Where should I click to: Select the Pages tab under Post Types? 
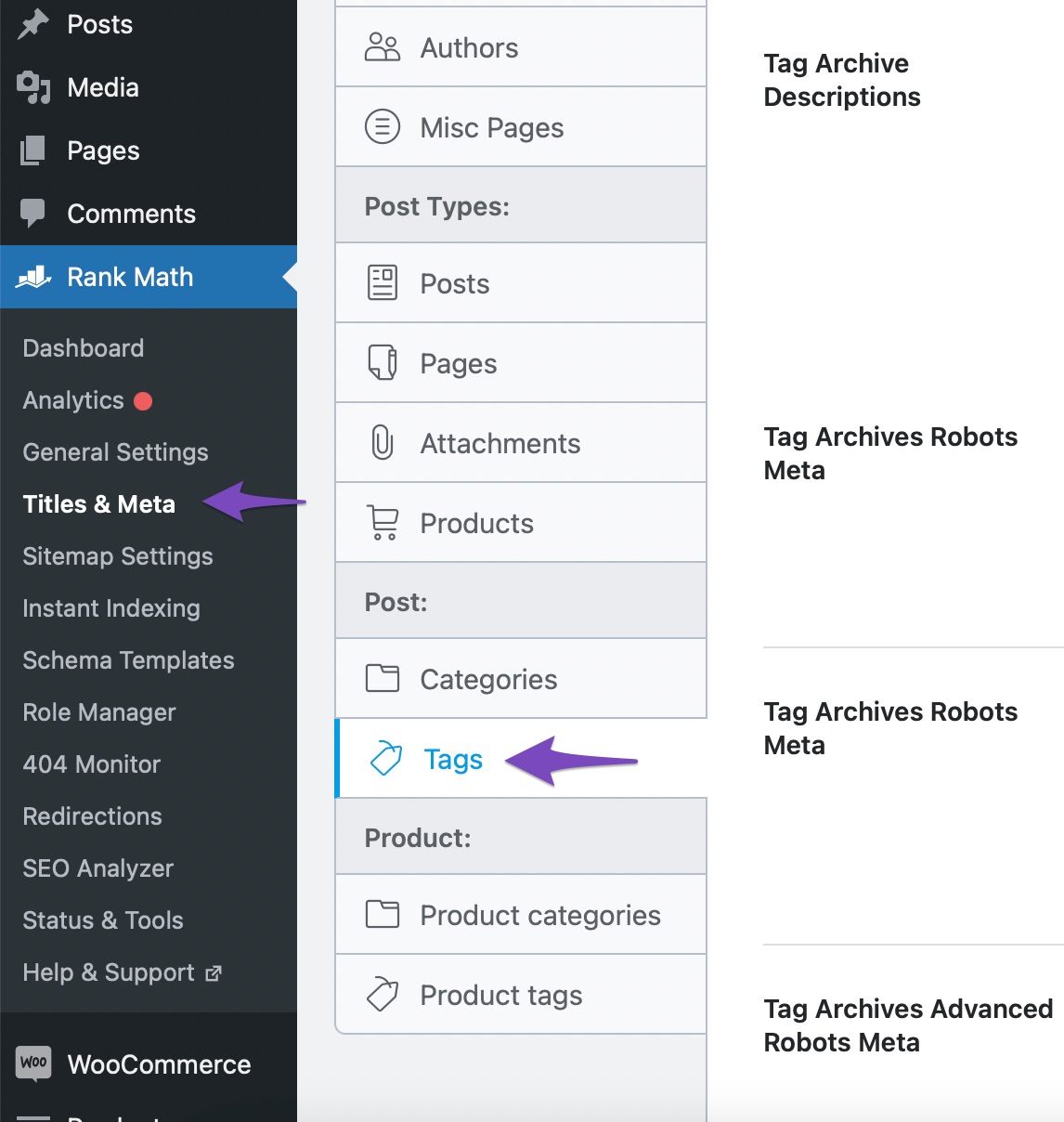coord(521,363)
